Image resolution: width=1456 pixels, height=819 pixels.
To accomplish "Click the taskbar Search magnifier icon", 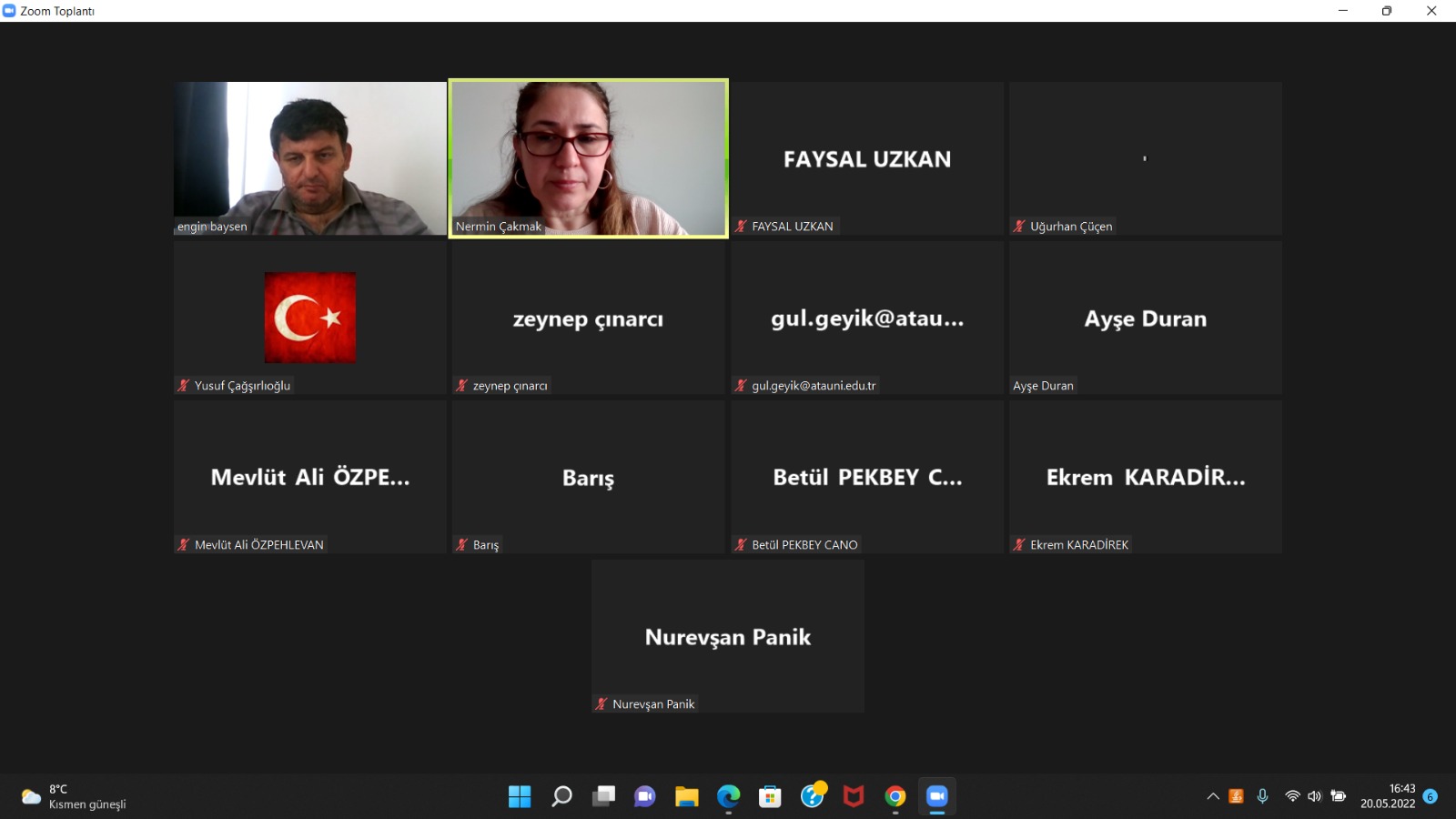I will (x=561, y=797).
